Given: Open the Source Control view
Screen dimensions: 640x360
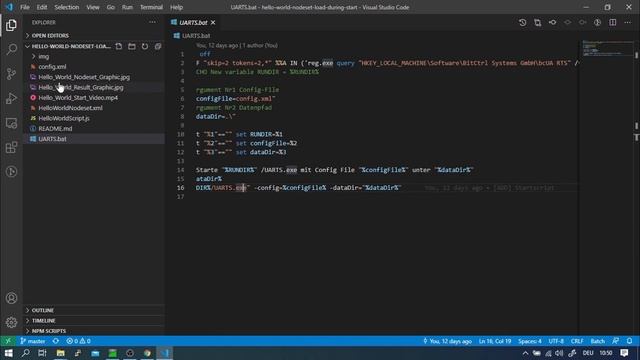Looking at the screenshot, I should [x=11, y=74].
